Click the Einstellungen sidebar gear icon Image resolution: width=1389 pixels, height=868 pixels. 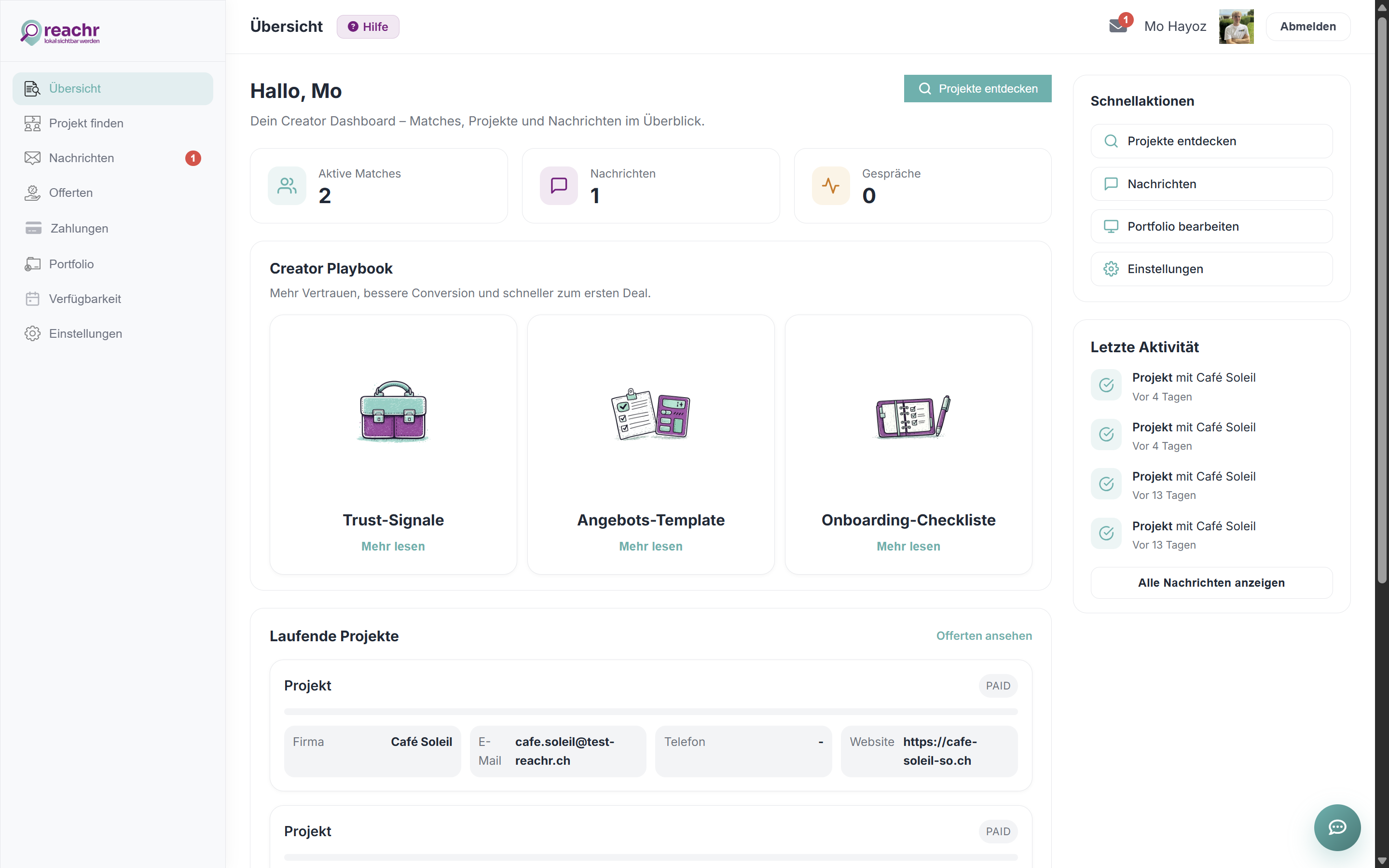pos(32,333)
